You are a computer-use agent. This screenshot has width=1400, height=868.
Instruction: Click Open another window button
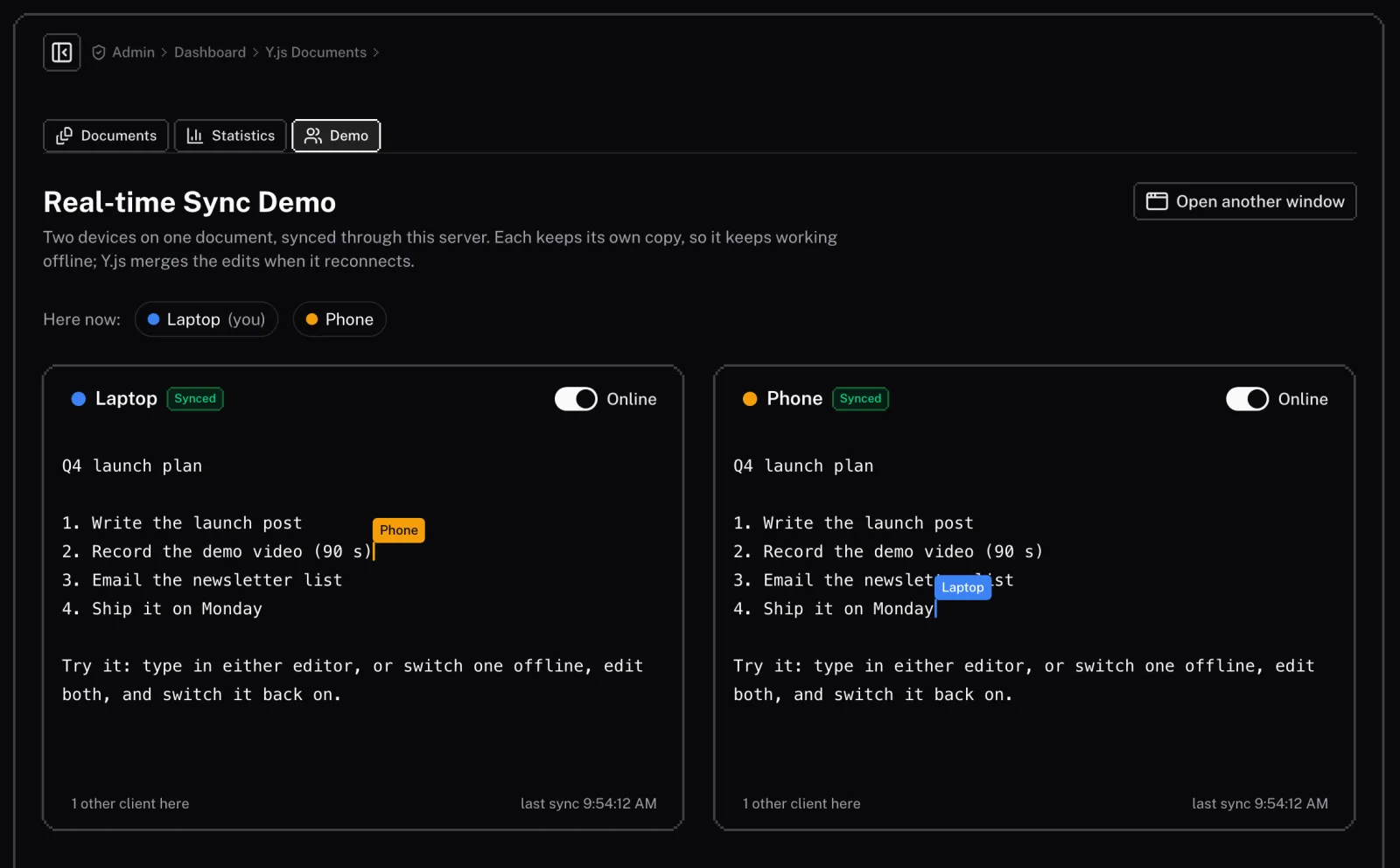tap(1244, 201)
